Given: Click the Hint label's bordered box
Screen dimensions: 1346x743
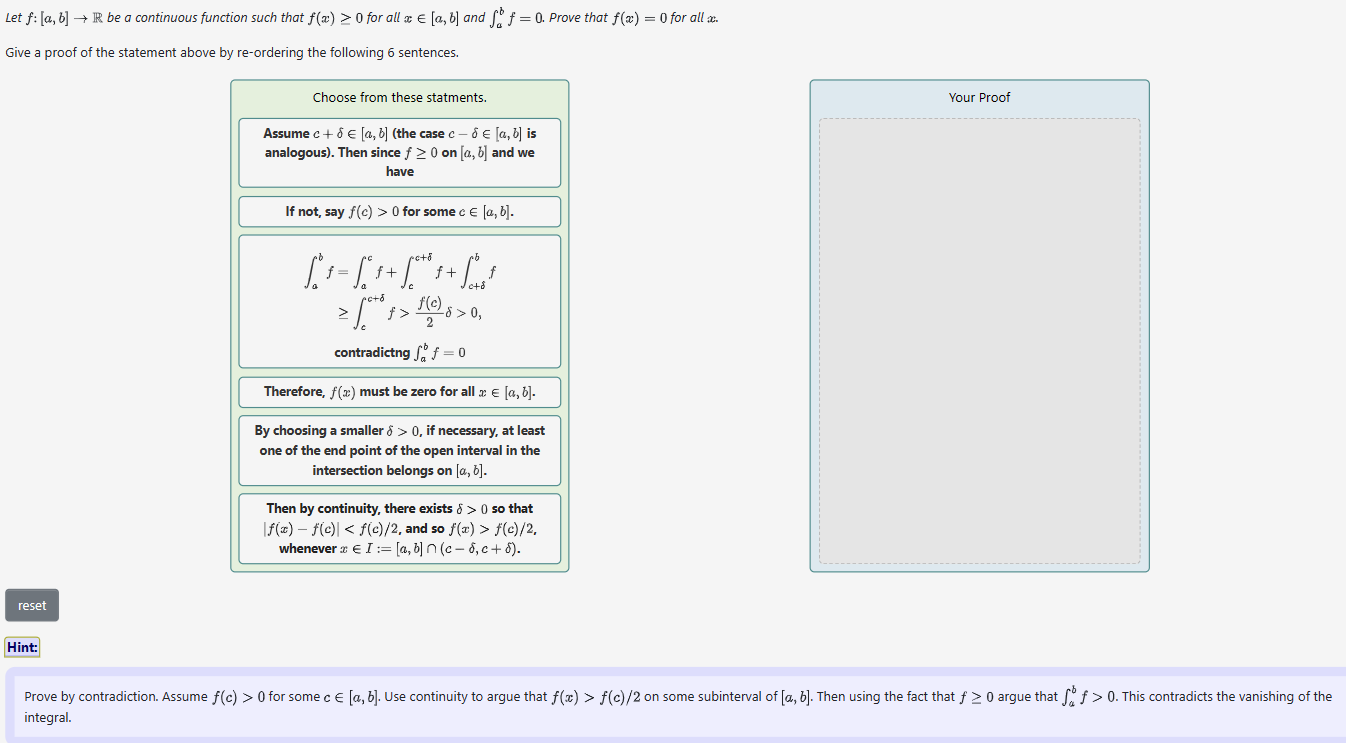Looking at the screenshot, I should coord(22,647).
